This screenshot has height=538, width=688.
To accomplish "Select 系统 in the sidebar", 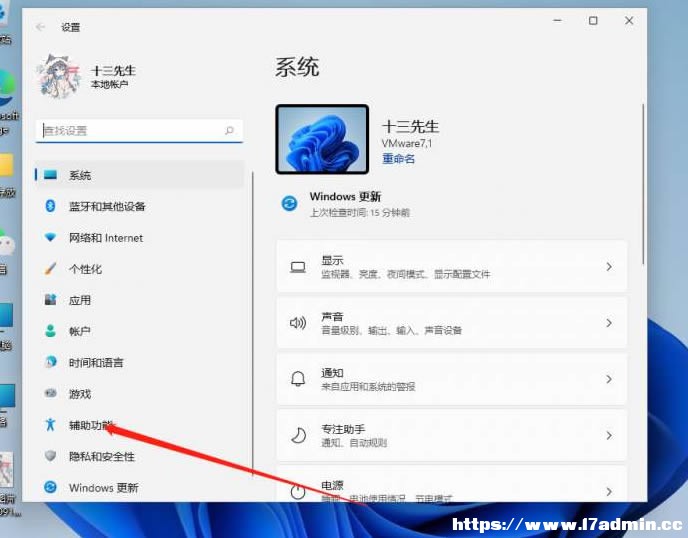I will click(139, 175).
